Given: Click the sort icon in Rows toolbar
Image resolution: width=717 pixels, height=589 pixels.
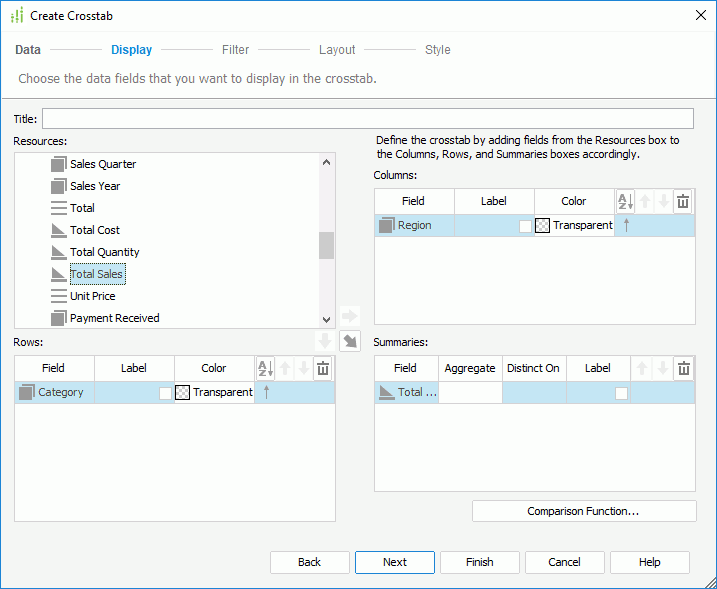Looking at the screenshot, I should click(x=265, y=369).
